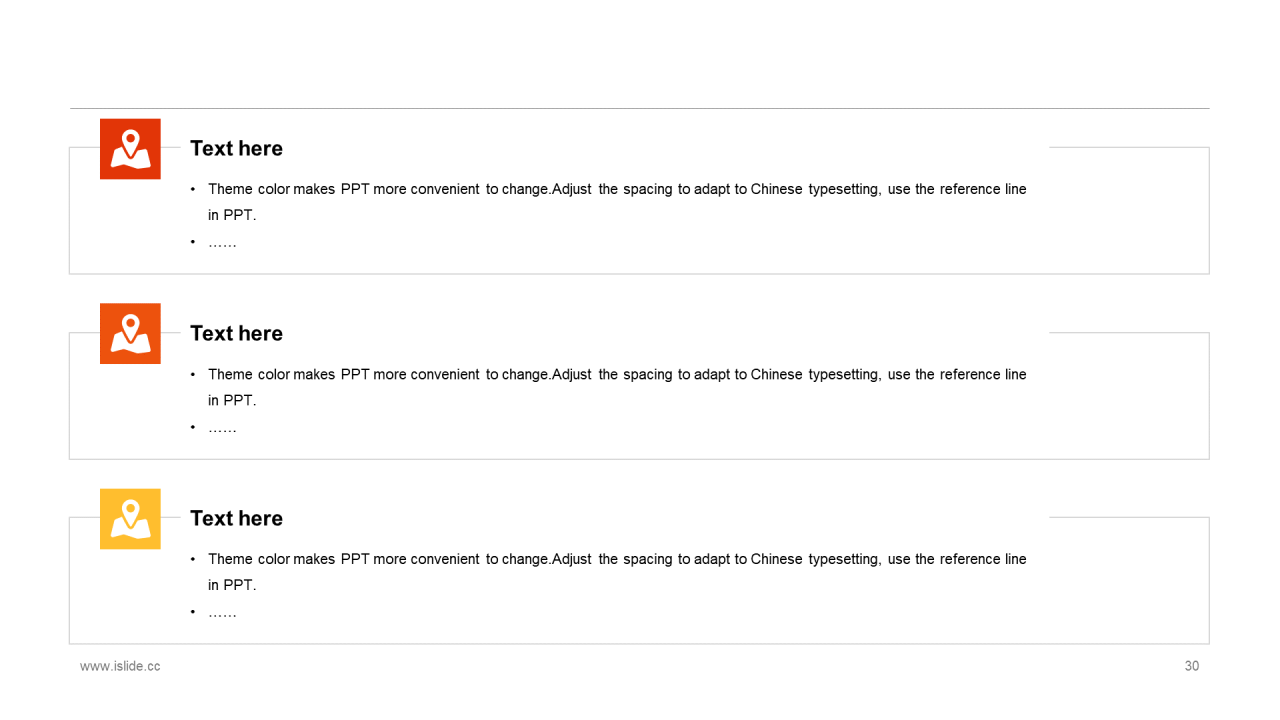Click the ellipsis bullet in the second block
Screen dimensions: 1280x720
(x=222, y=428)
